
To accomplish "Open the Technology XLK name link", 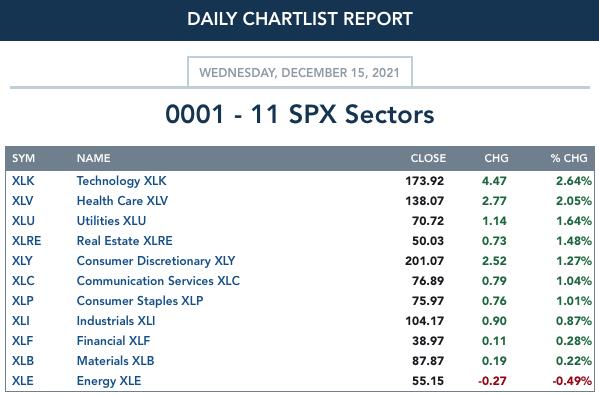I will point(121,181).
